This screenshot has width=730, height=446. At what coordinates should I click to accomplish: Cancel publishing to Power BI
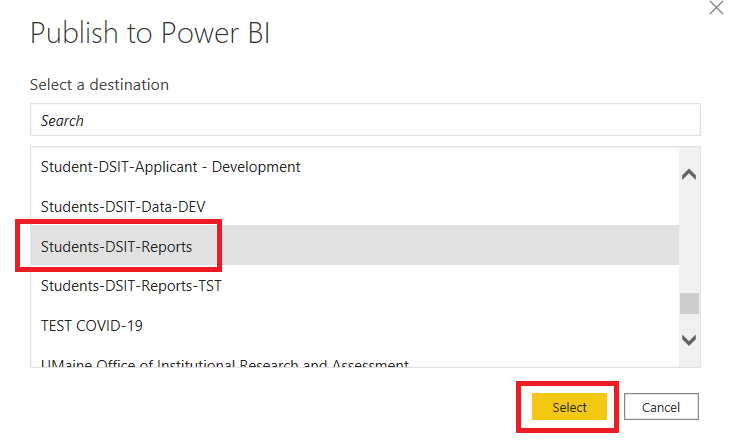coord(661,407)
